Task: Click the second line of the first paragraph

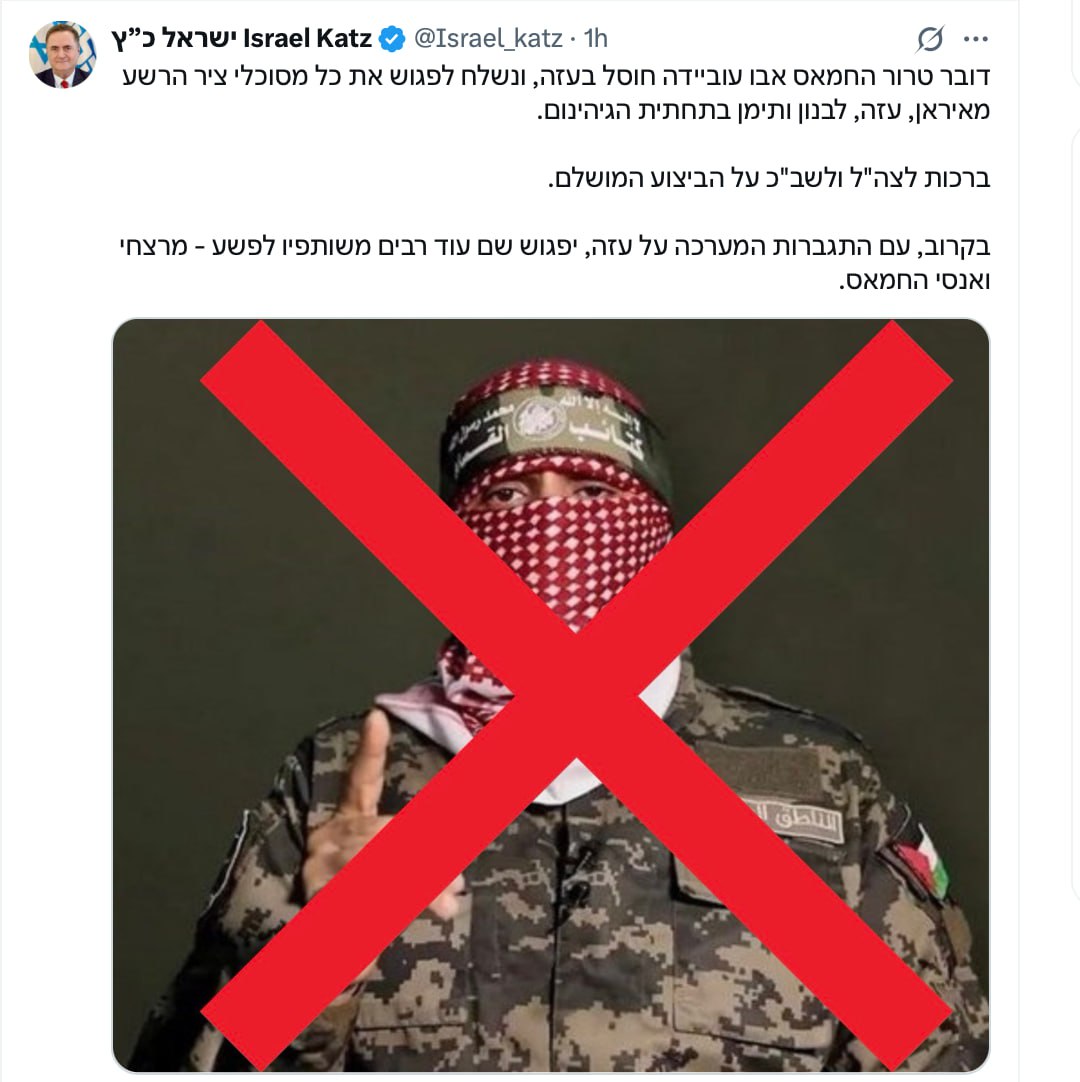Action: coord(763,111)
